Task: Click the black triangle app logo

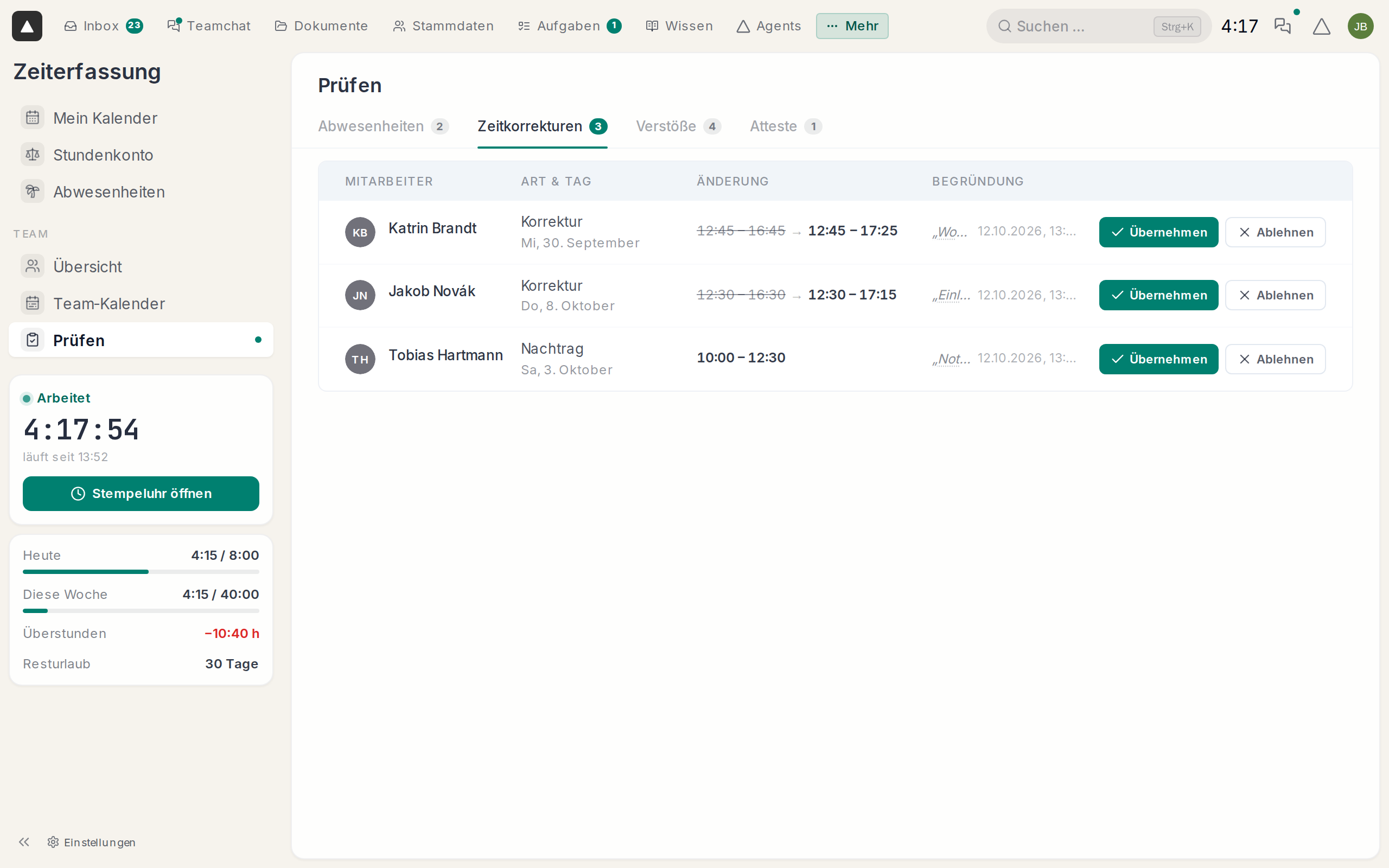Action: tap(27, 26)
